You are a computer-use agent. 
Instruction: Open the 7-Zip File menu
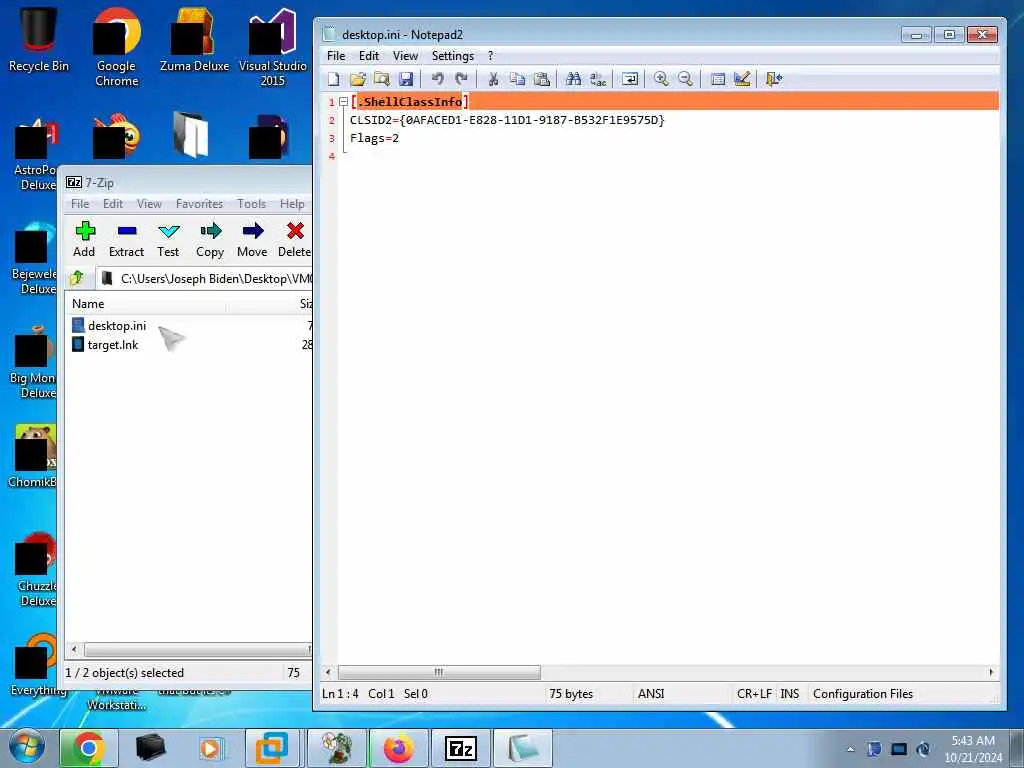(x=80, y=204)
